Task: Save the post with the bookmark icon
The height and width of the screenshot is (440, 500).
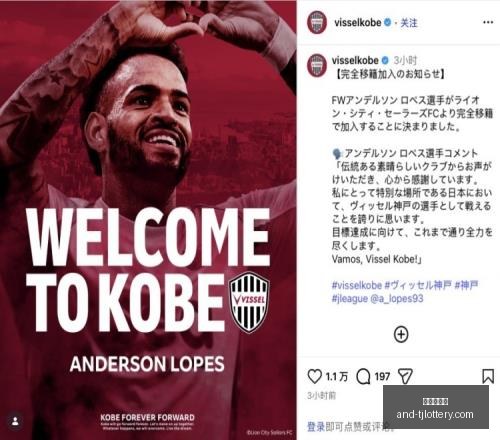Action: 488,376
